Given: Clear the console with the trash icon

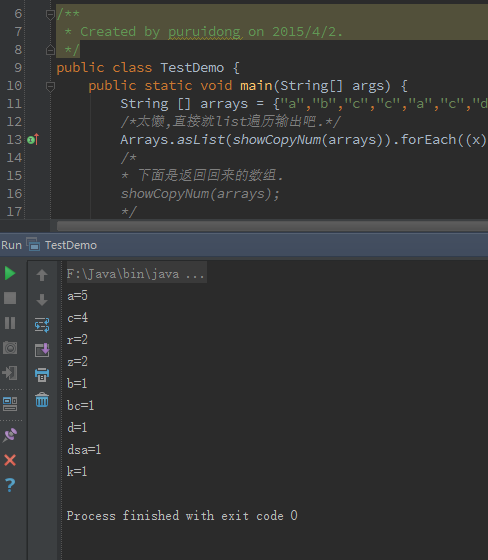Looking at the screenshot, I should coord(42,400).
